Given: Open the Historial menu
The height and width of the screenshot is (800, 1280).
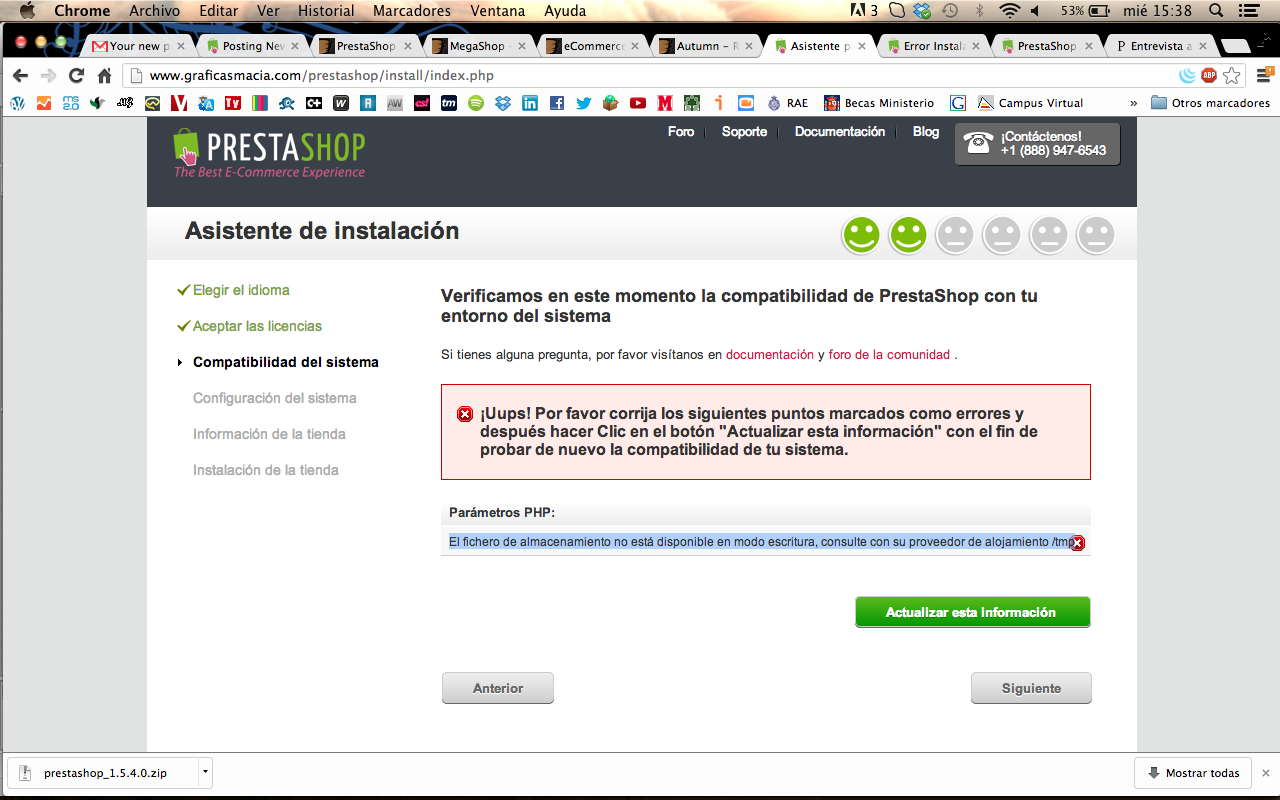Looking at the screenshot, I should click(326, 11).
